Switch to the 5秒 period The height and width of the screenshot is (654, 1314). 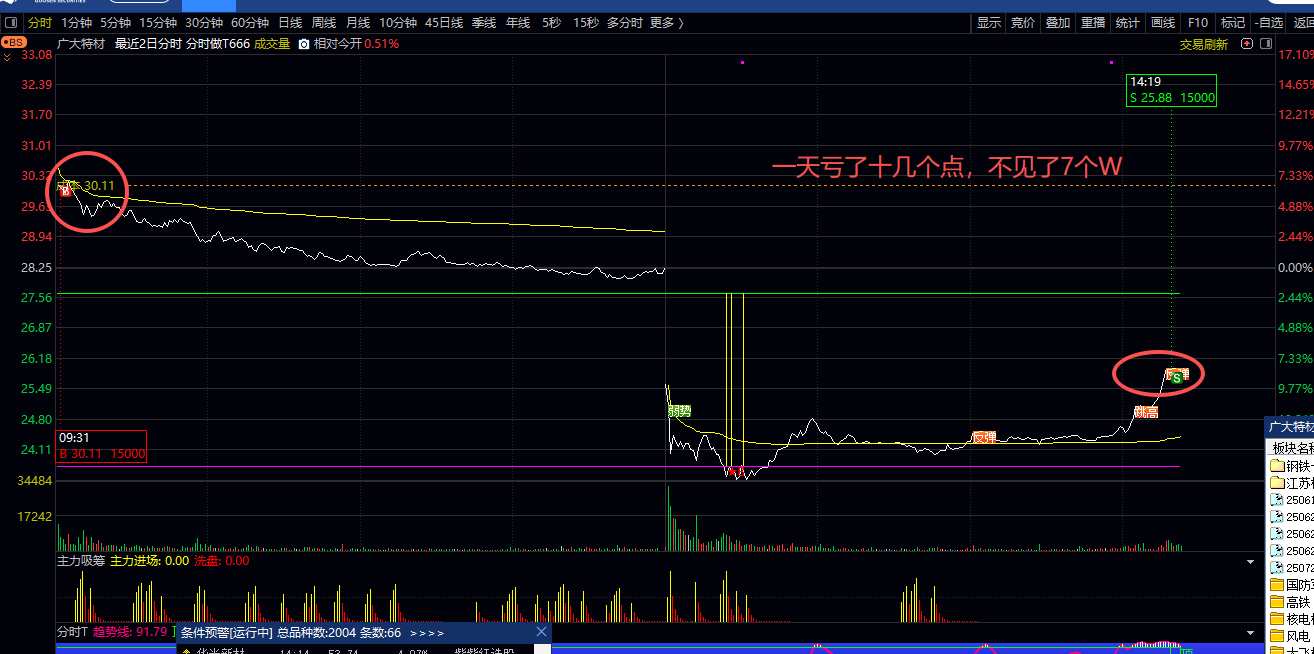point(552,22)
